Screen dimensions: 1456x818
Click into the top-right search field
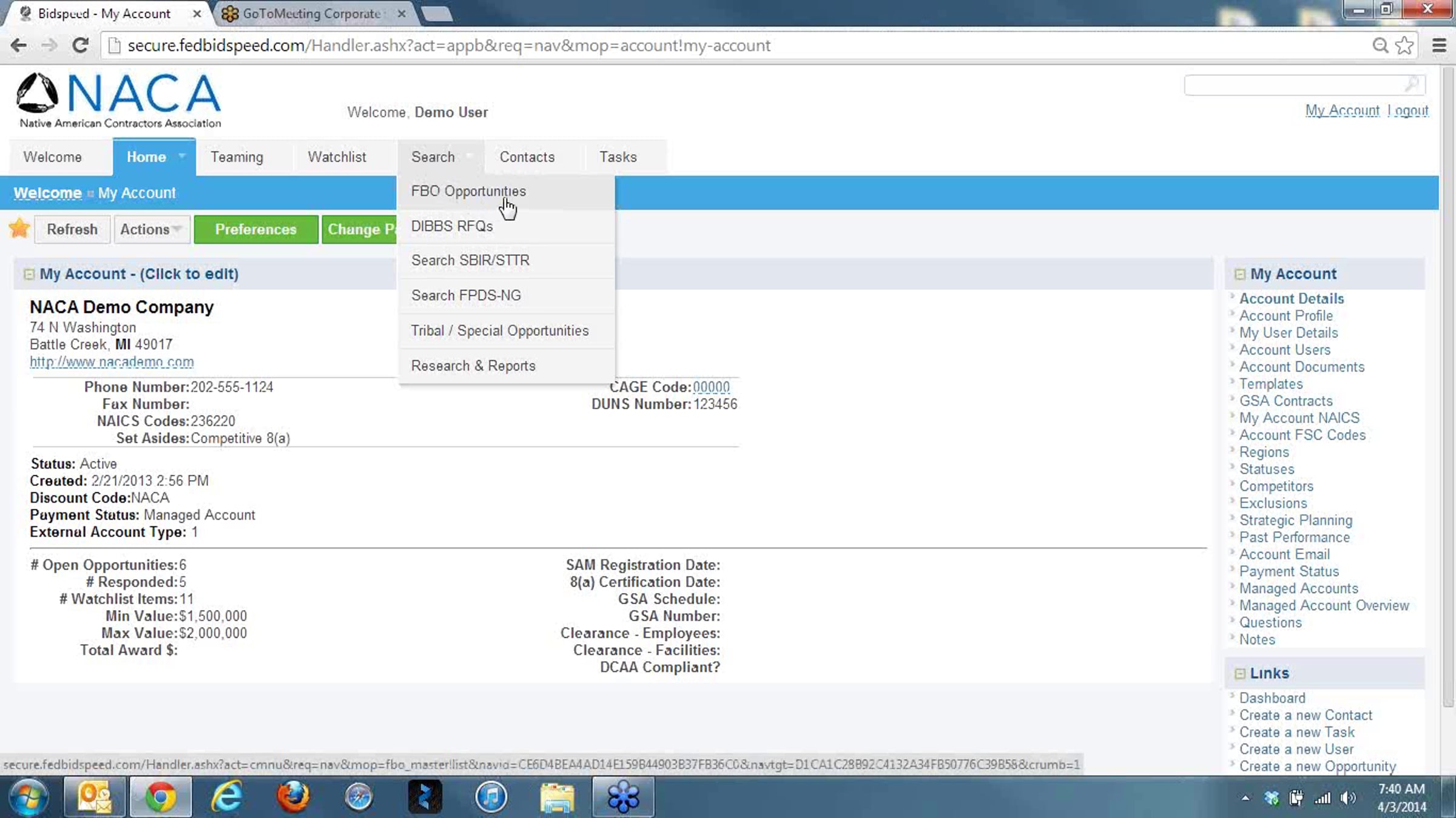1292,85
